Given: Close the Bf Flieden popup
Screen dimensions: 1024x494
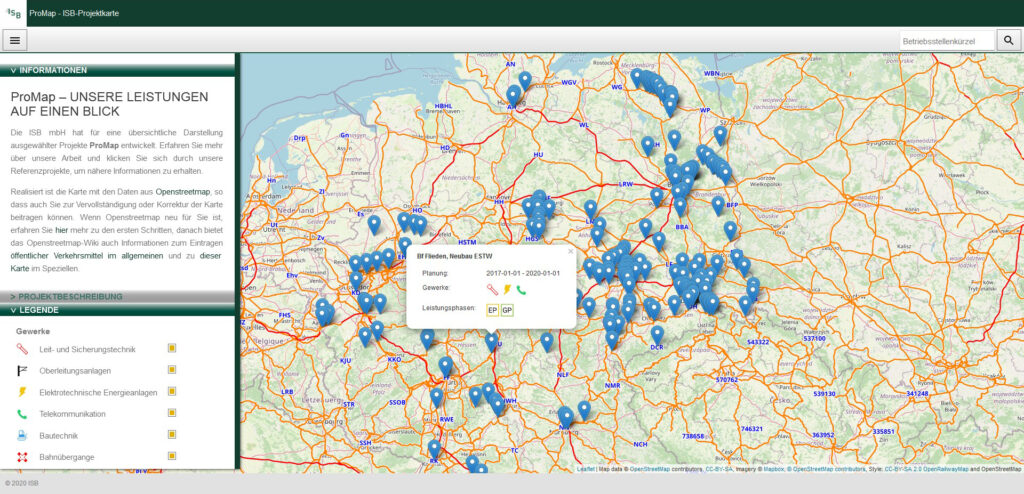Looking at the screenshot, I should (571, 251).
